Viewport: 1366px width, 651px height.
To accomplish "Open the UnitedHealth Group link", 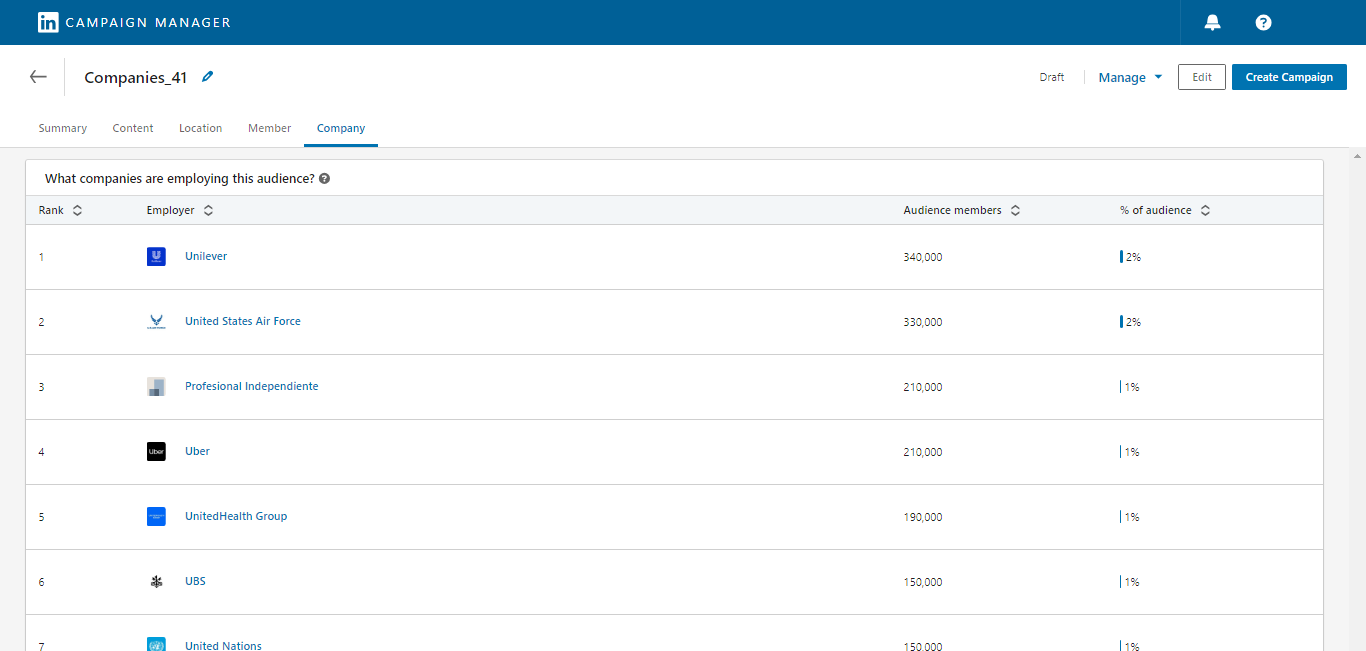I will pyautogui.click(x=236, y=516).
